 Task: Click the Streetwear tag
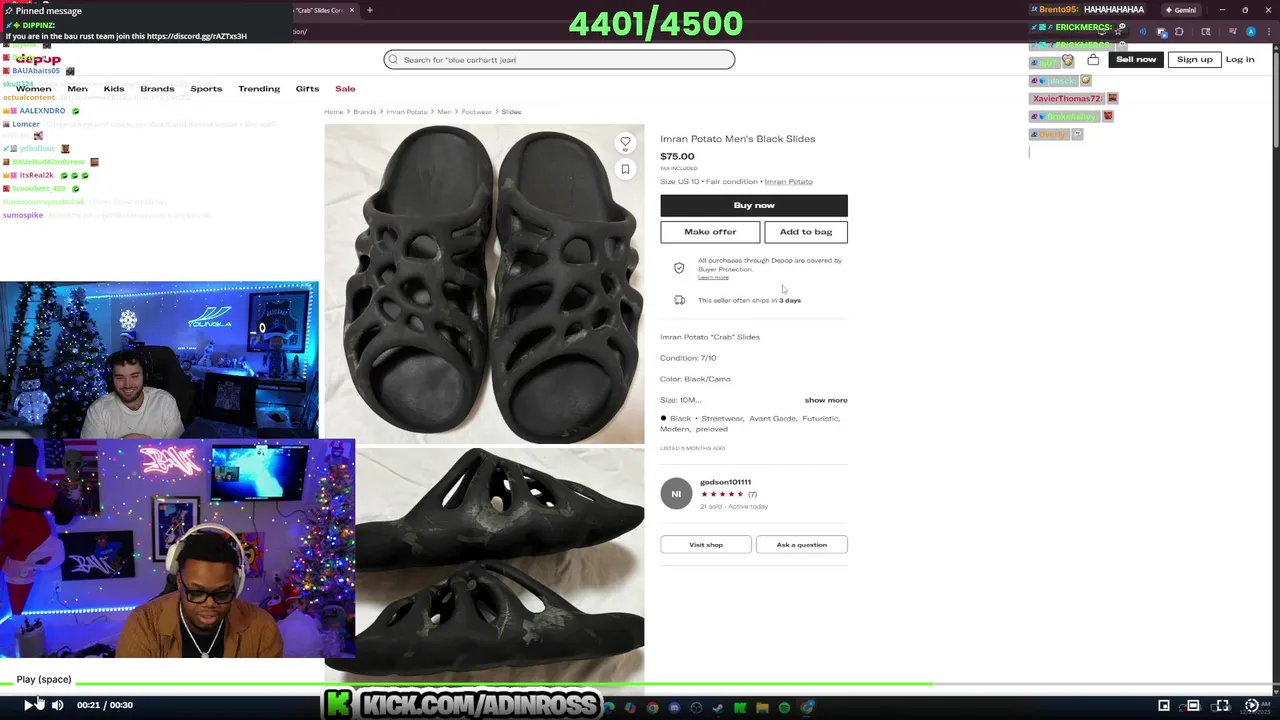click(x=722, y=419)
